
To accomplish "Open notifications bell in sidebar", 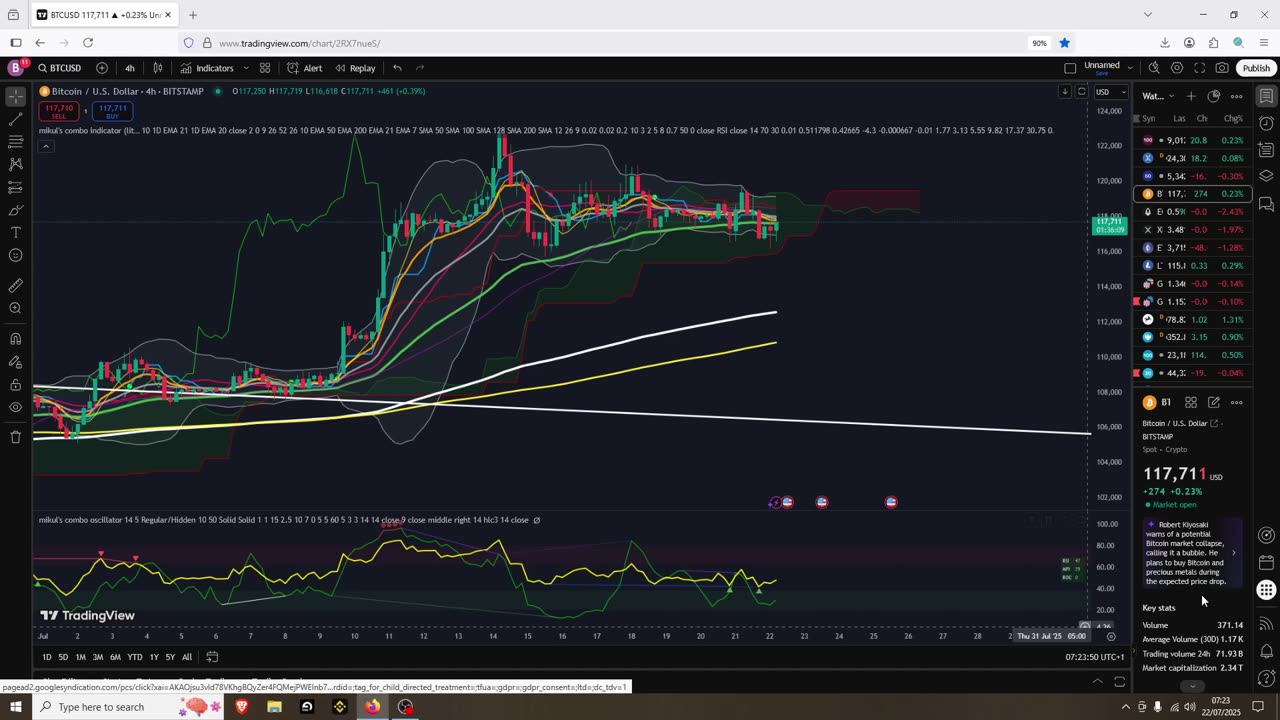I will [x=1266, y=651].
